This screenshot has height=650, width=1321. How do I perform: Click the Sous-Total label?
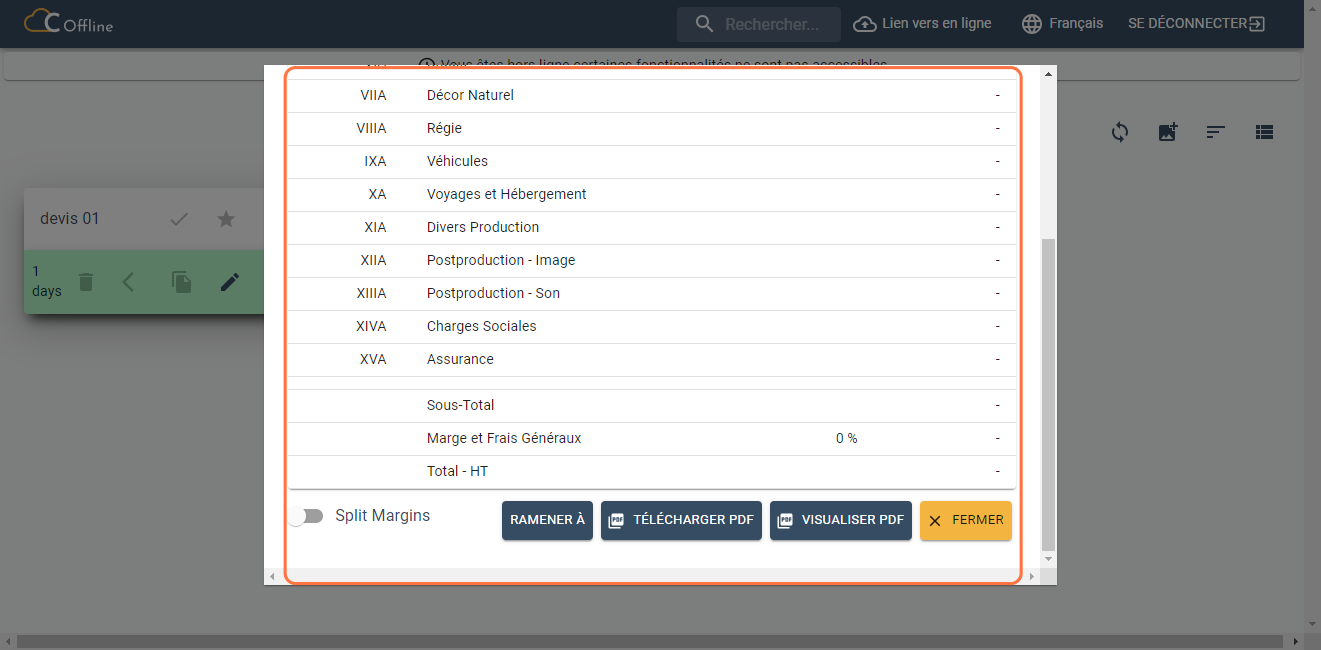[460, 405]
